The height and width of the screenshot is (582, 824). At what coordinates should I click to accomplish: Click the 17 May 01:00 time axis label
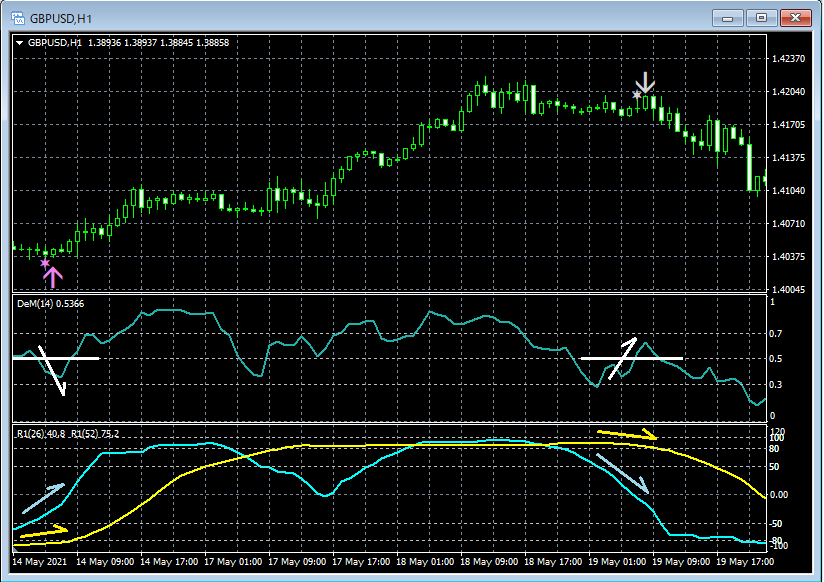click(x=233, y=561)
